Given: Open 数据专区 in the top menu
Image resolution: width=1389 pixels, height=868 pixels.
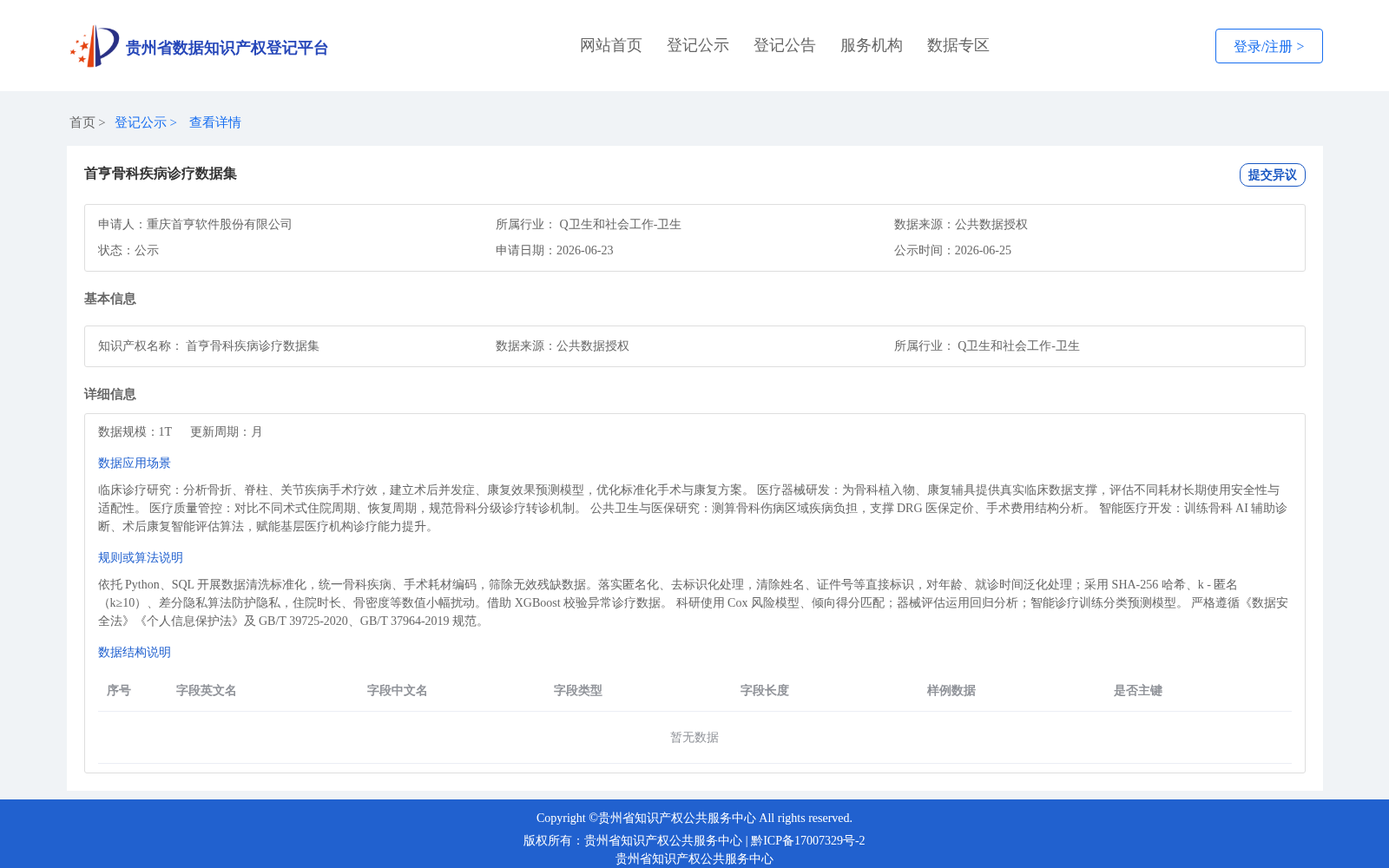Looking at the screenshot, I should (x=958, y=45).
